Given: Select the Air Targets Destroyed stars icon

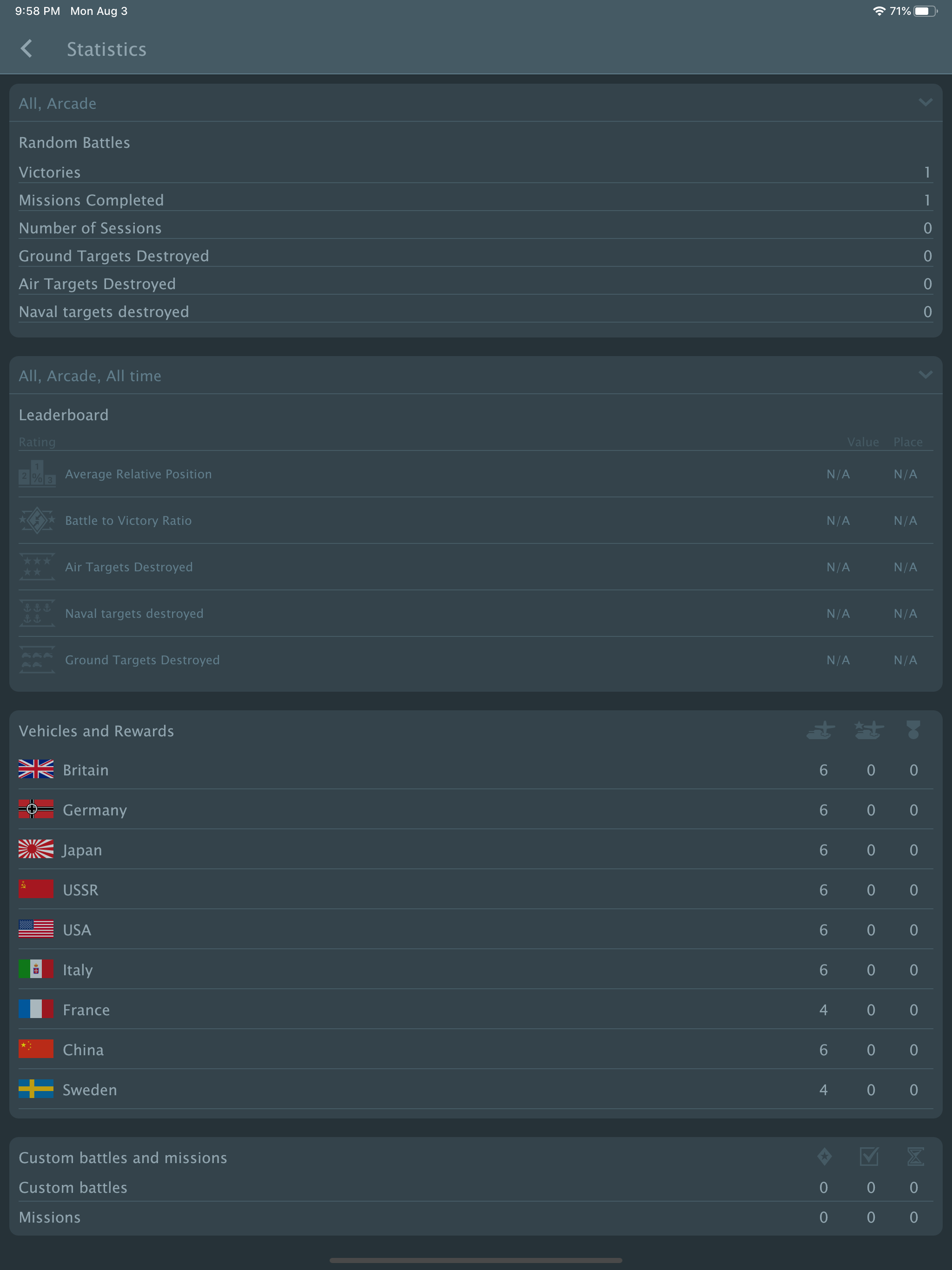Looking at the screenshot, I should coord(37,567).
